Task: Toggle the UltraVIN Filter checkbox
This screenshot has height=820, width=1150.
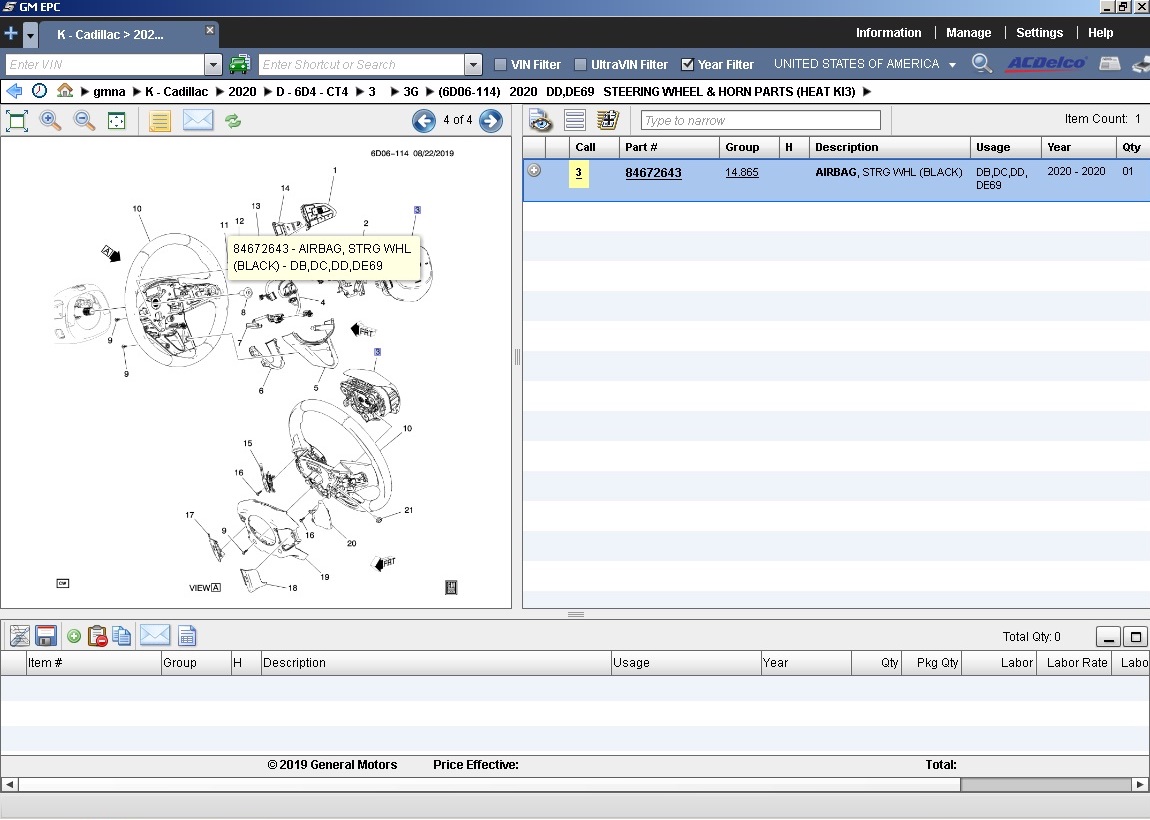Action: click(x=580, y=65)
